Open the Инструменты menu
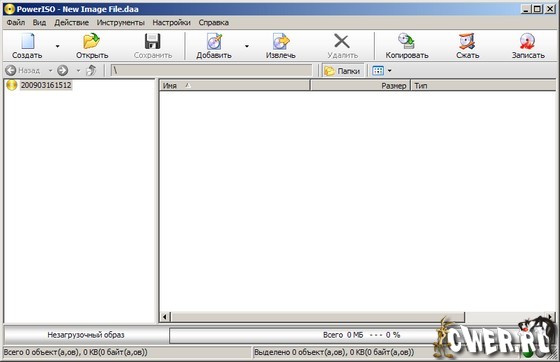 [121, 22]
